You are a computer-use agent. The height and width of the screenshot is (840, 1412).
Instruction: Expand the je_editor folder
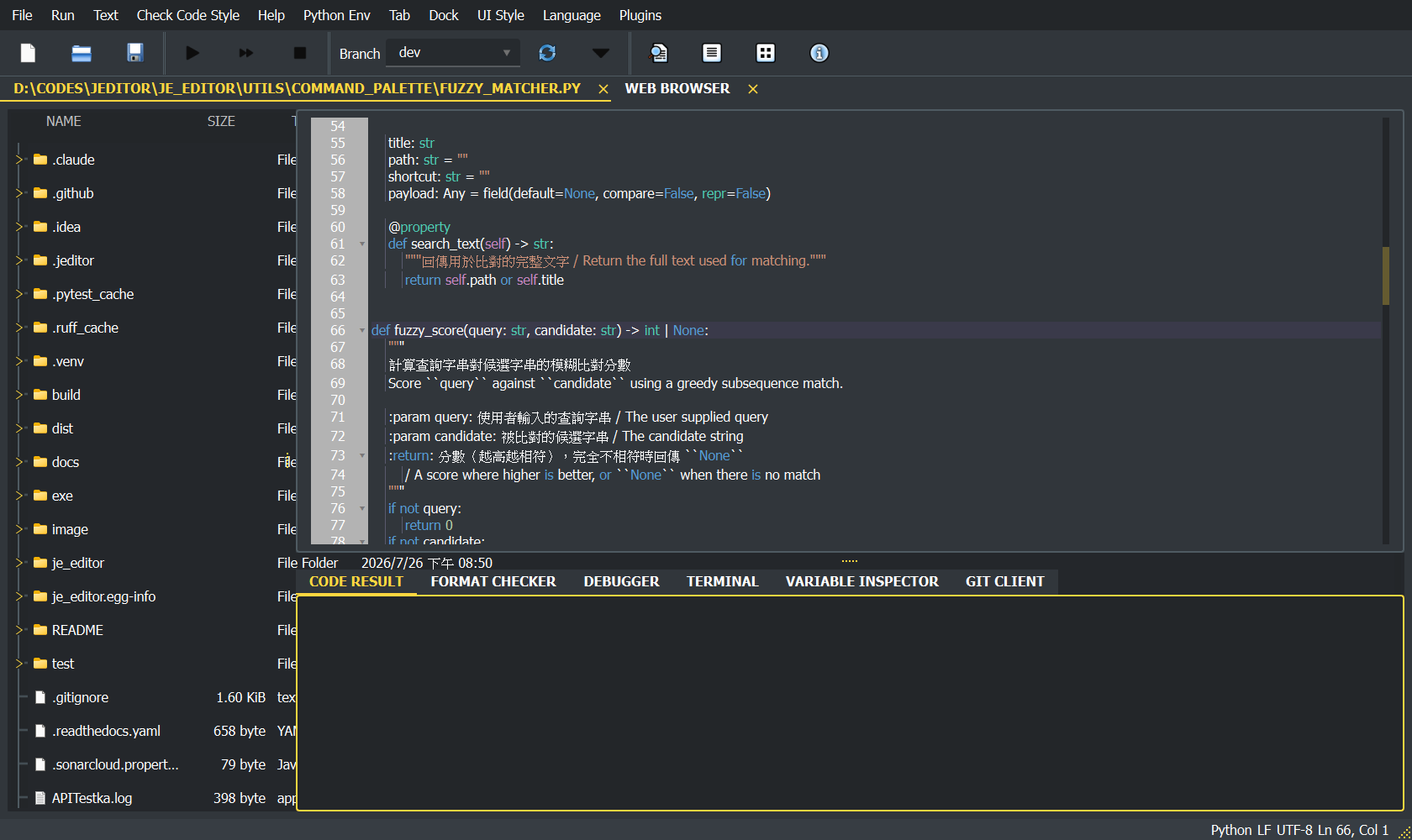(19, 563)
